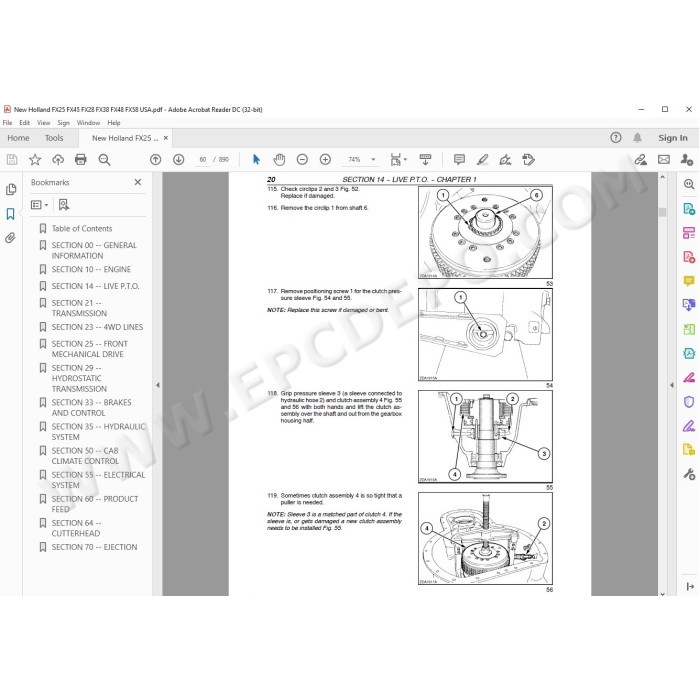Screen dimensions: 700x700
Task: Open the Table of Contents bookmark
Action: coord(82,229)
